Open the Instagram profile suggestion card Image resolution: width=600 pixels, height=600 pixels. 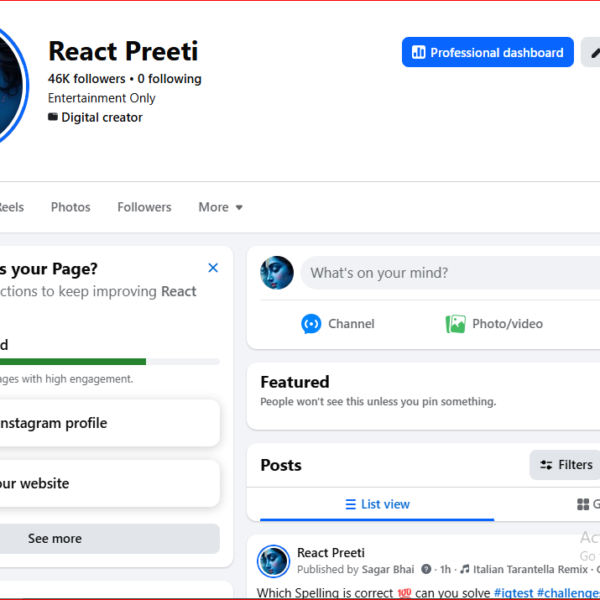[x=109, y=423]
